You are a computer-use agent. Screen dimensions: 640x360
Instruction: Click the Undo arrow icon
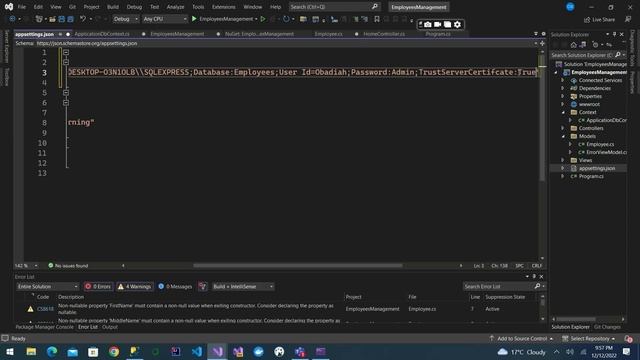(x=83, y=19)
